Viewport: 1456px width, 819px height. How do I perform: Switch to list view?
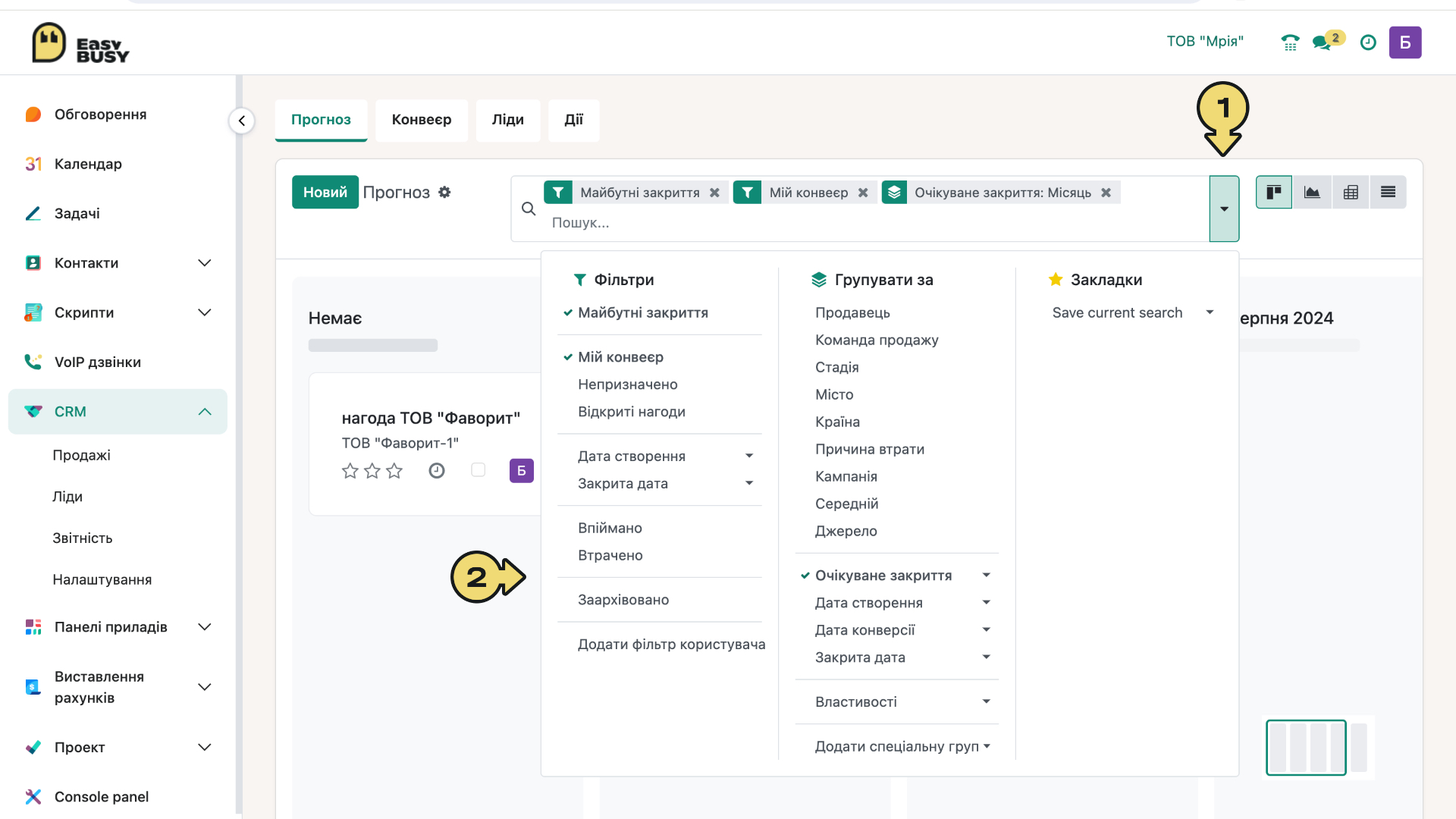(x=1388, y=192)
